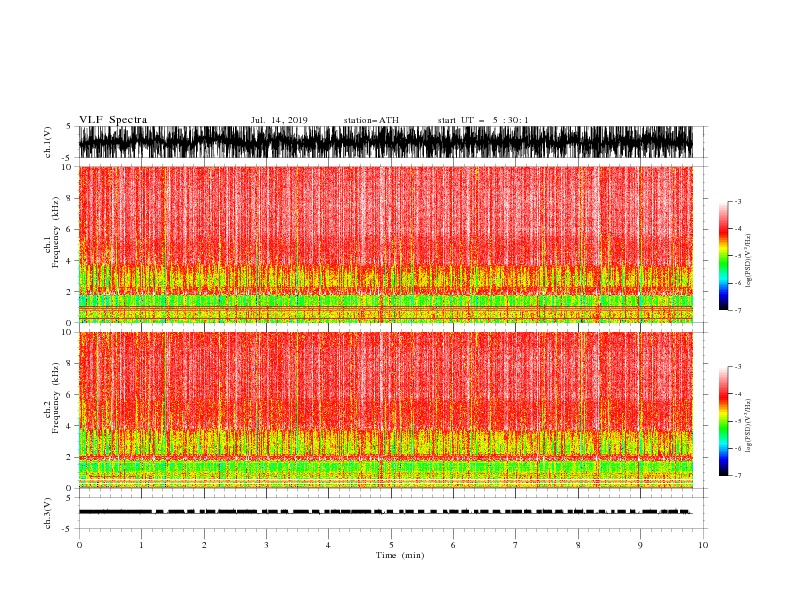Click the time axis end tick label '10'
Screen dimensions: 792x612
703,545
